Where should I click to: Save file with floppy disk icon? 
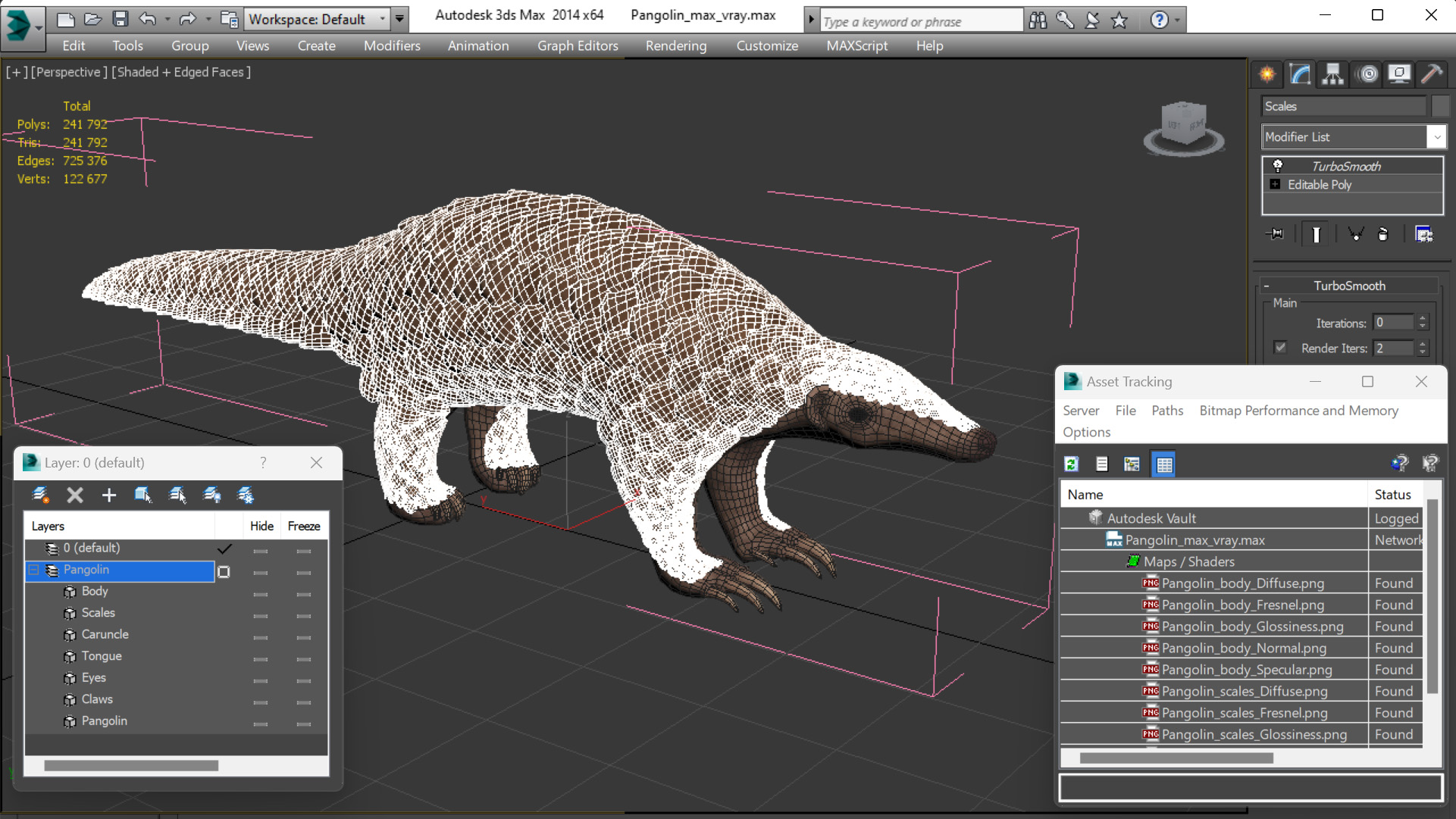tap(120, 19)
